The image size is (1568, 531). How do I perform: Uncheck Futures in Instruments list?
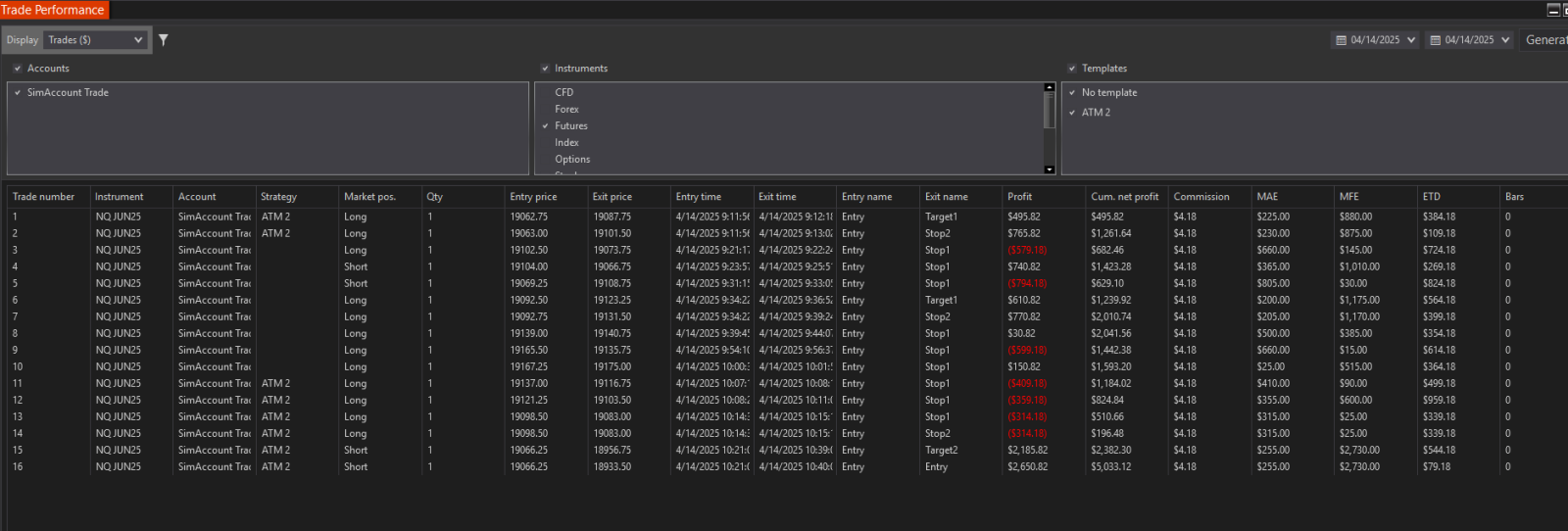(545, 126)
